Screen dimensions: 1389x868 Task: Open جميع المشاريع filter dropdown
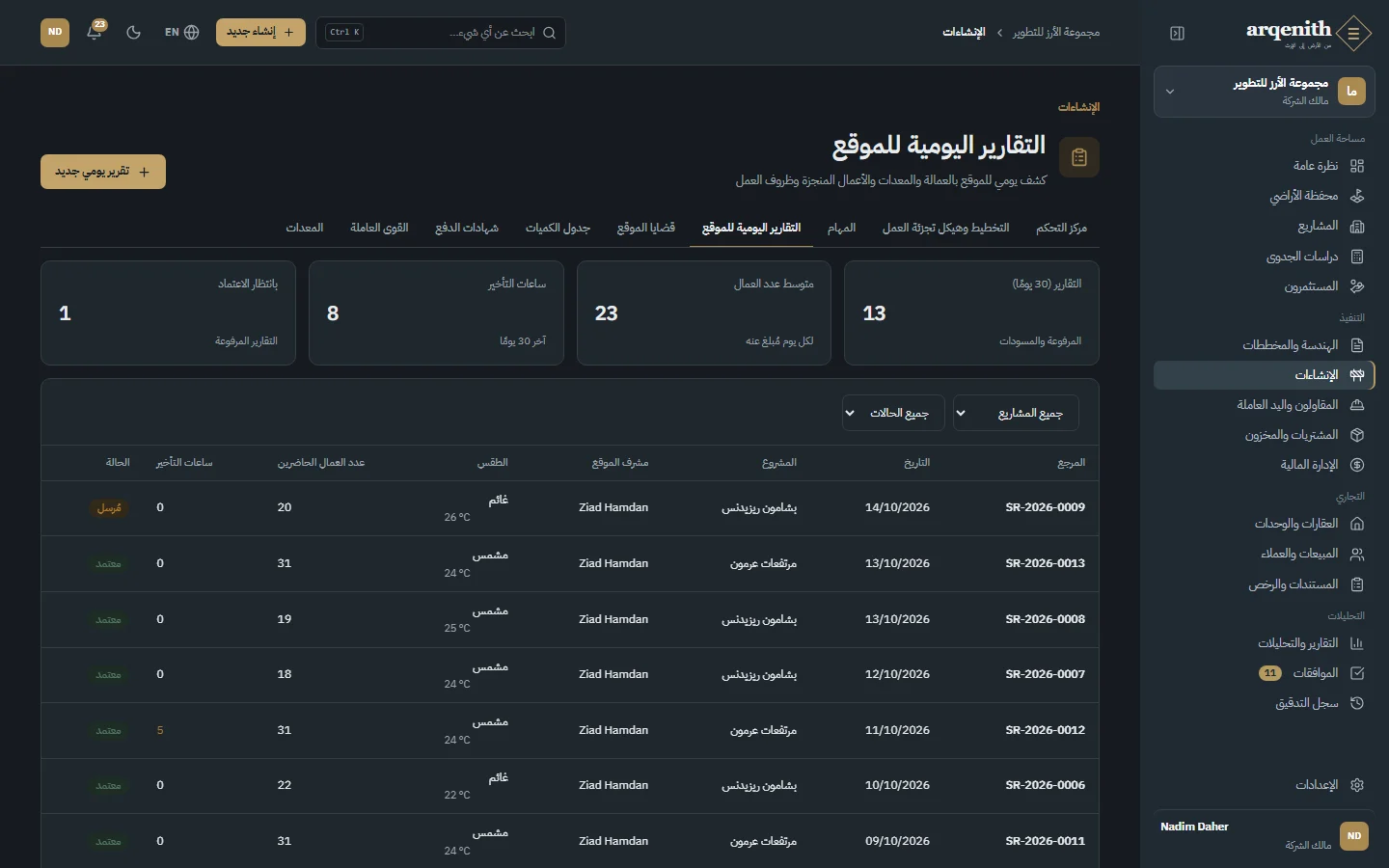pos(1016,413)
